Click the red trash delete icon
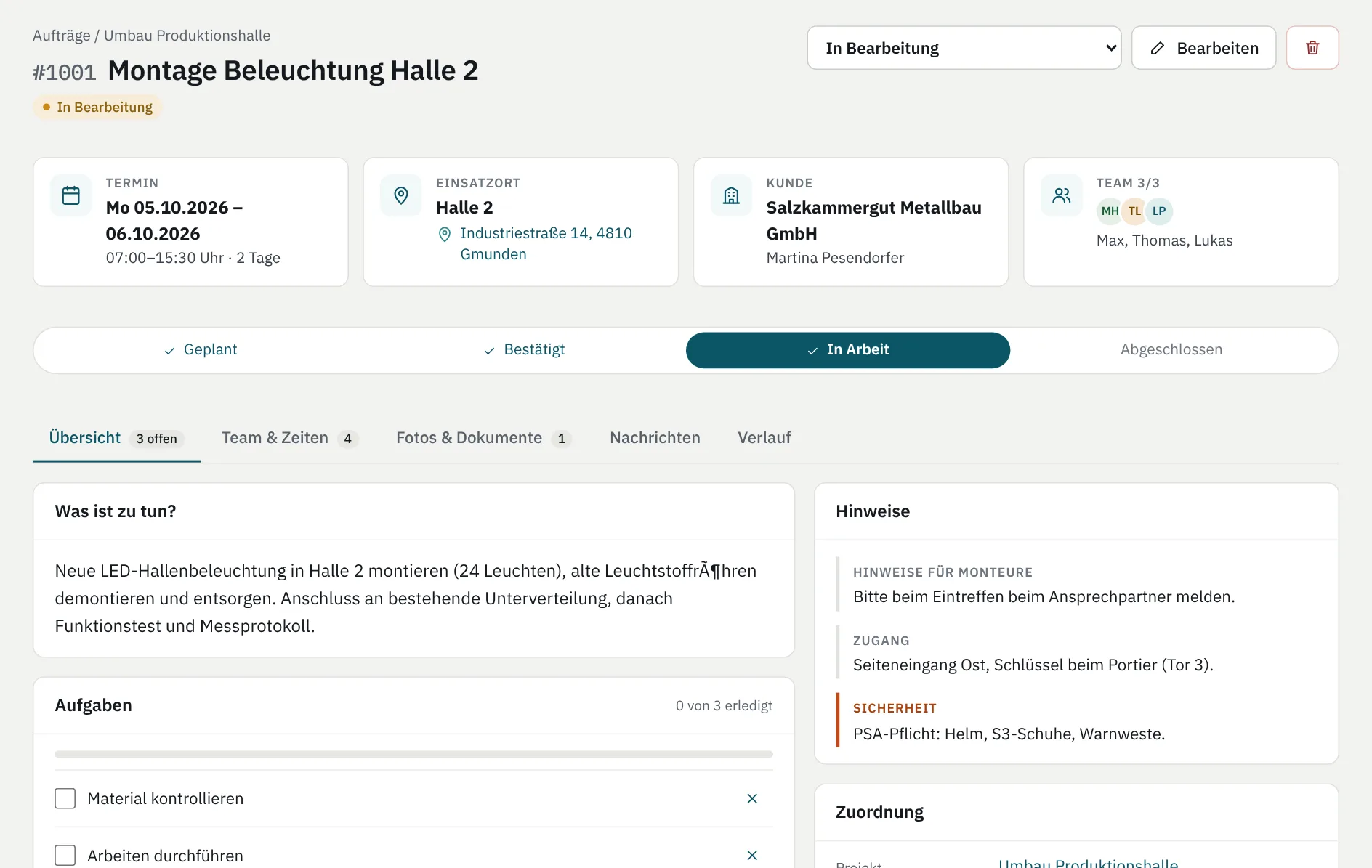The width and height of the screenshot is (1372, 868). click(x=1312, y=48)
